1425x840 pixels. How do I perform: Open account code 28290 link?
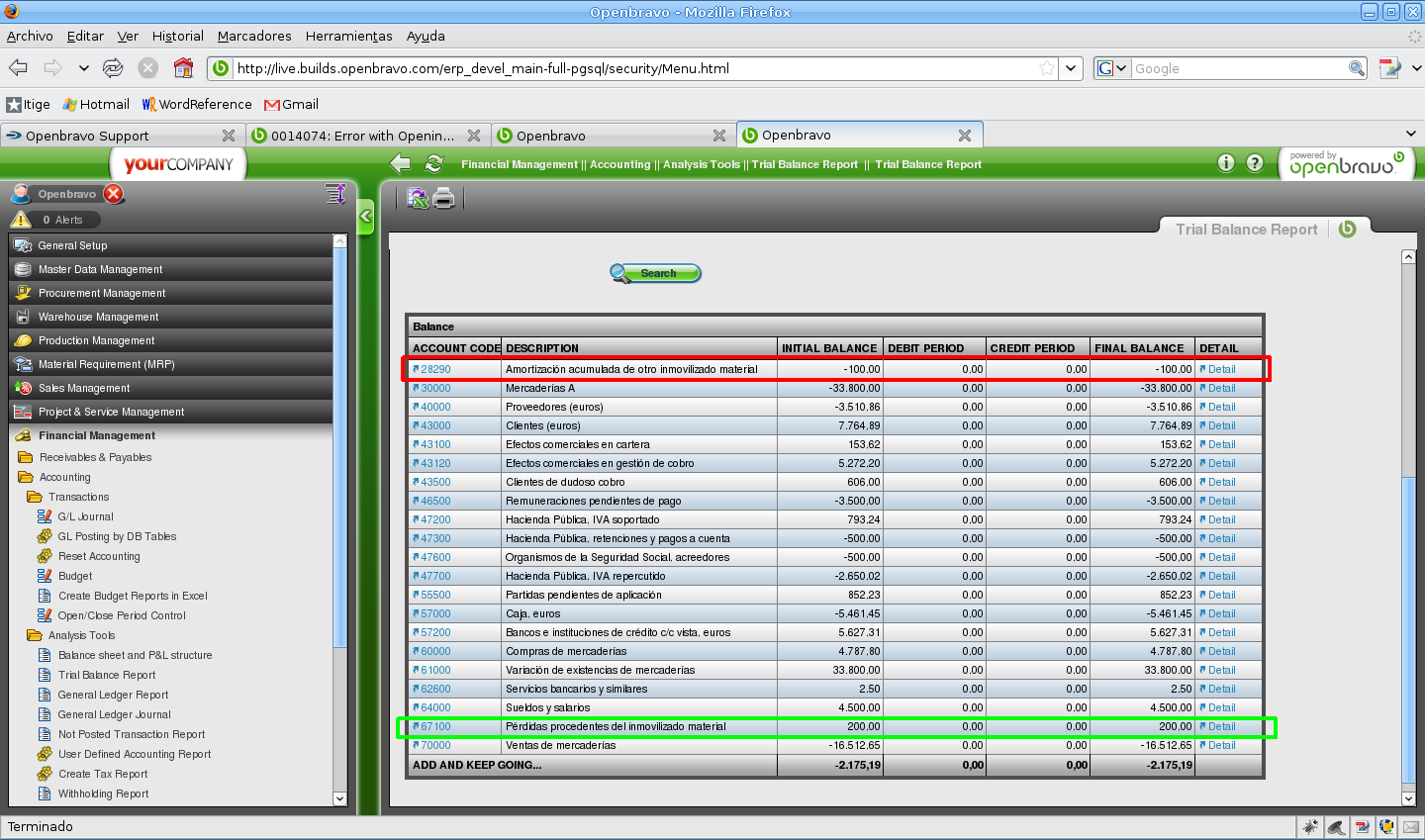click(435, 369)
